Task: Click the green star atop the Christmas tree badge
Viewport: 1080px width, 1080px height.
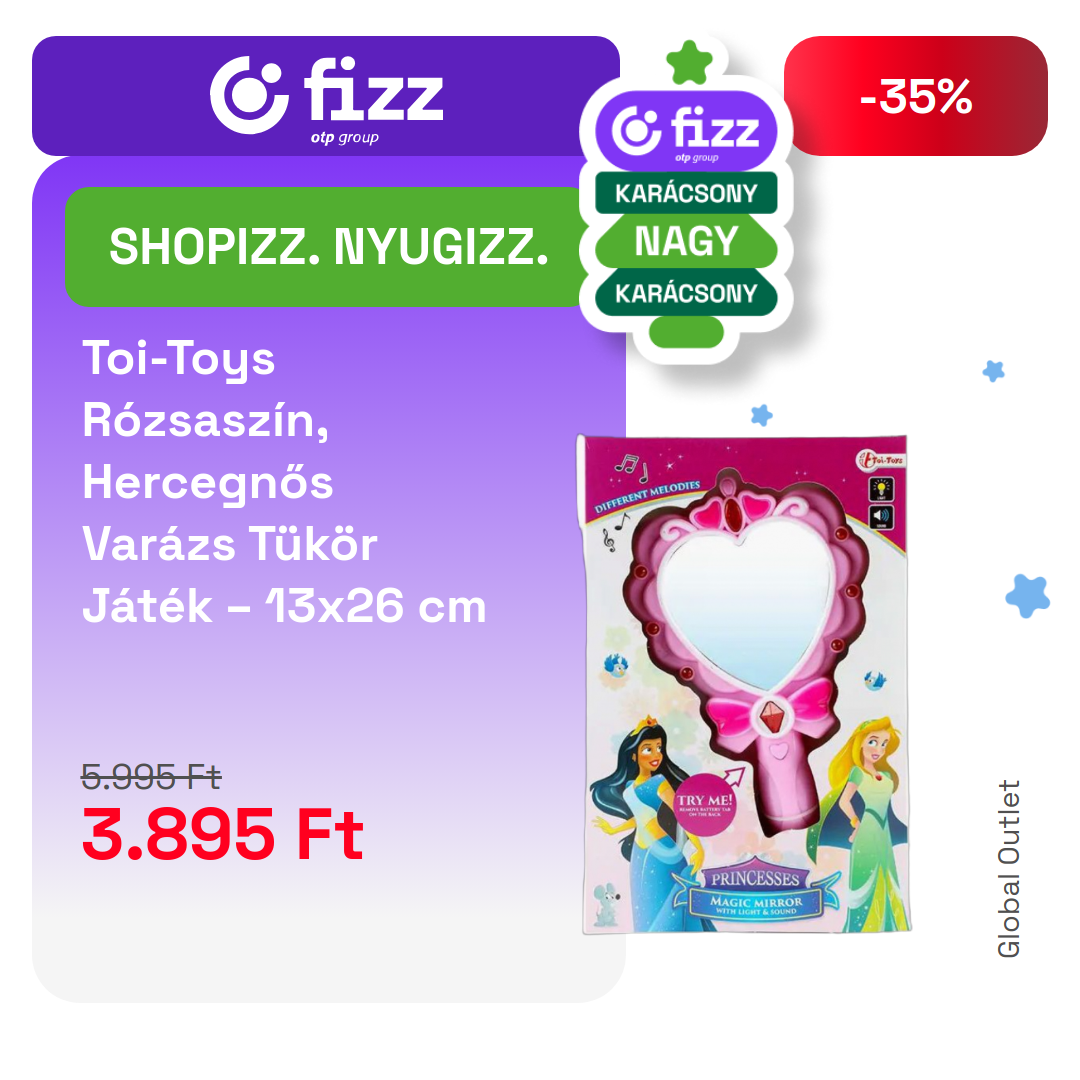Action: click(x=689, y=63)
